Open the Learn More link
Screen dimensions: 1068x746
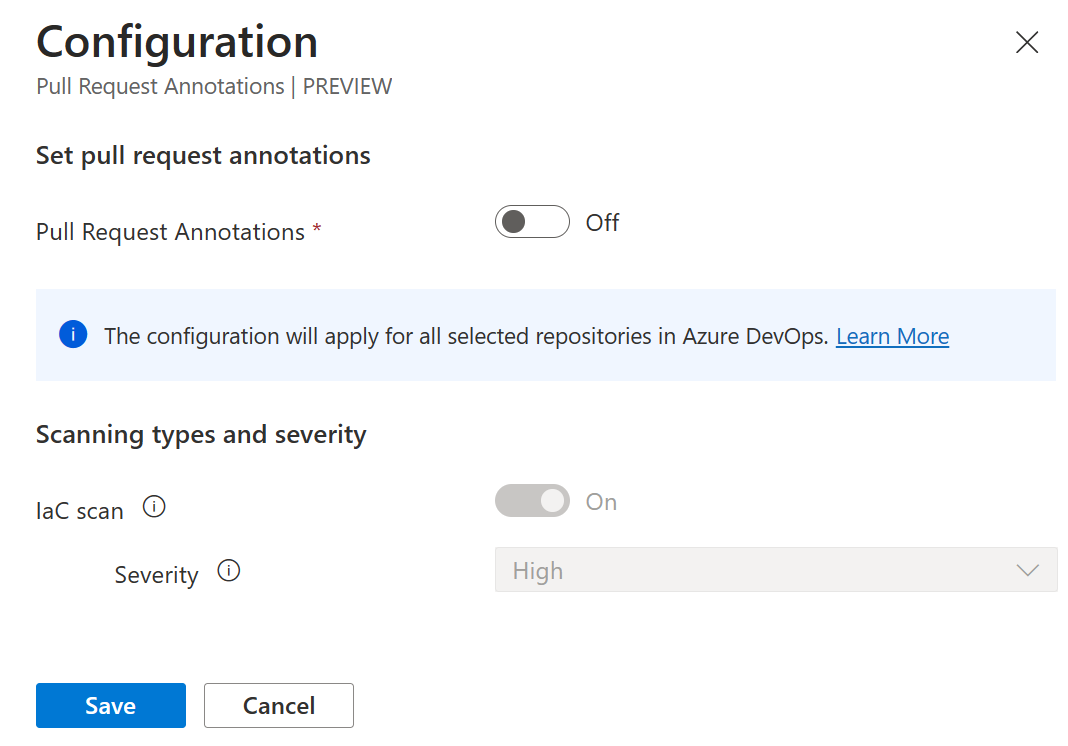point(892,336)
